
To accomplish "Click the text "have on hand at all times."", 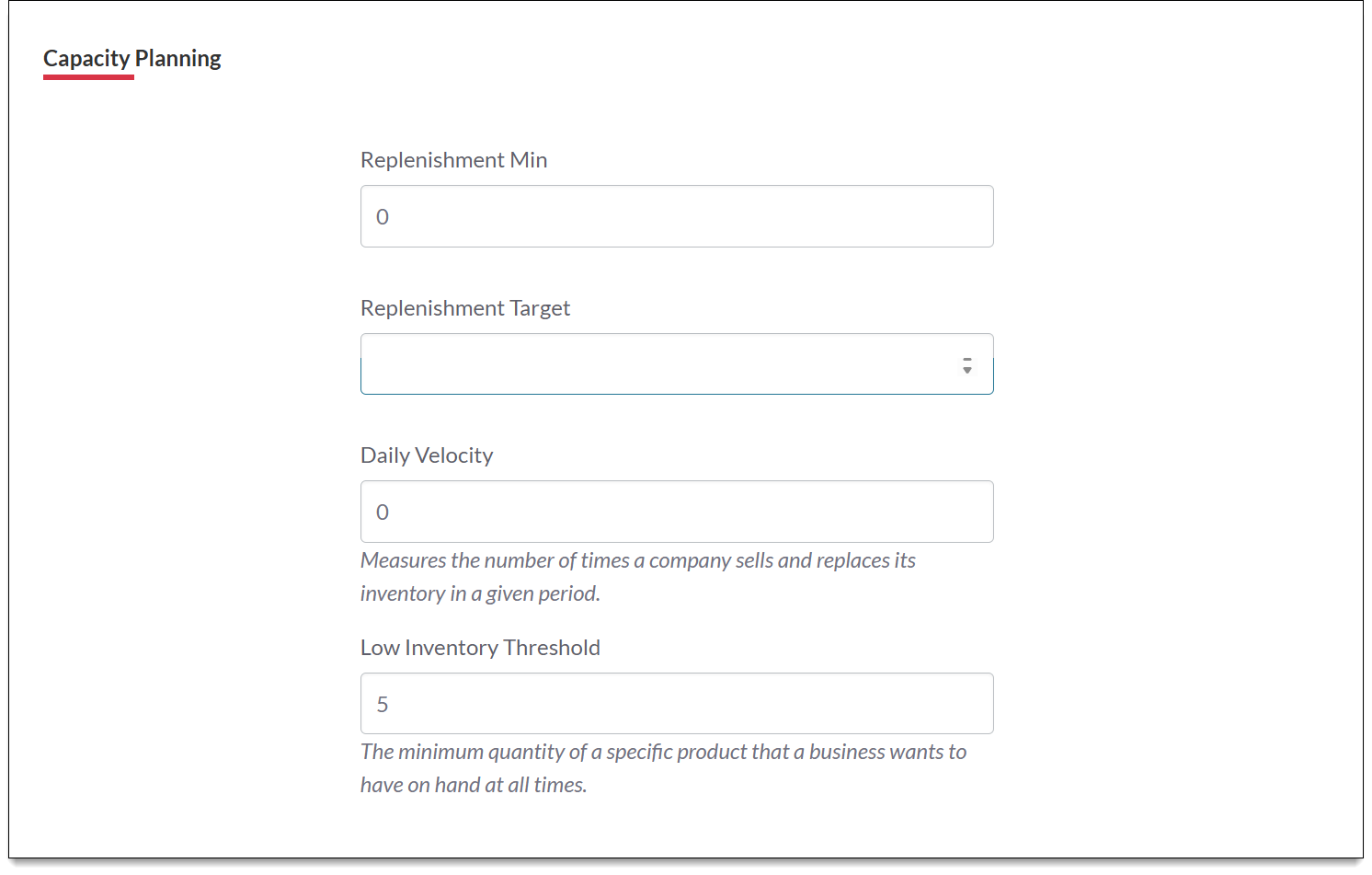I will click(x=474, y=786).
